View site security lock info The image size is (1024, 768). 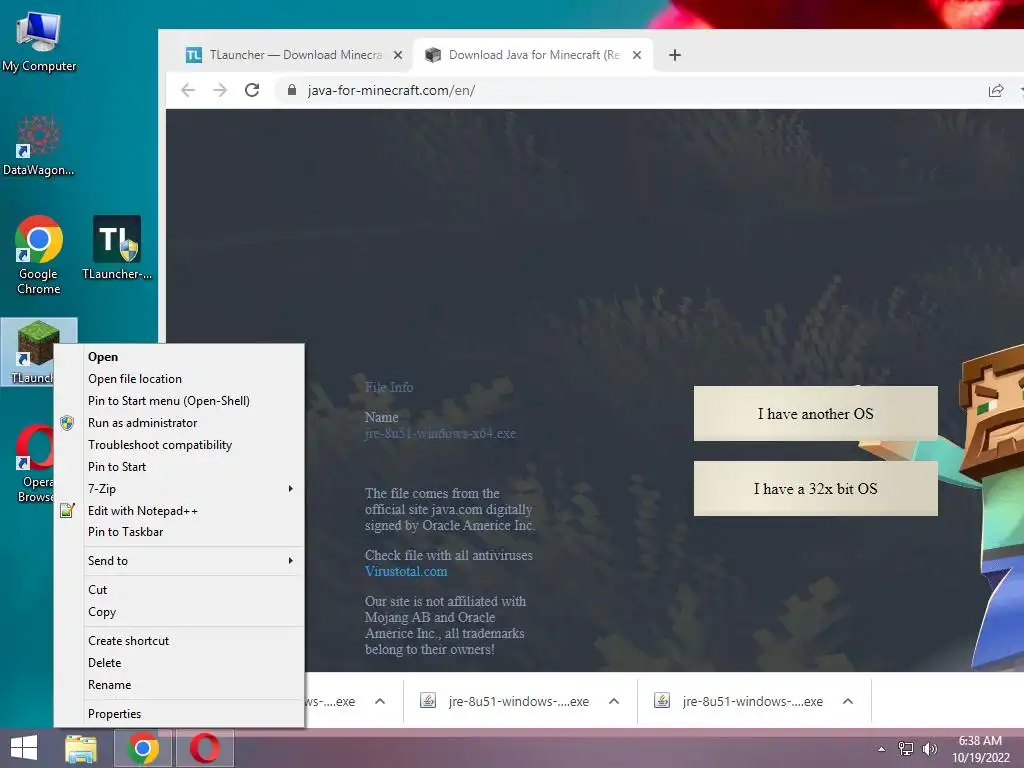pos(292,90)
